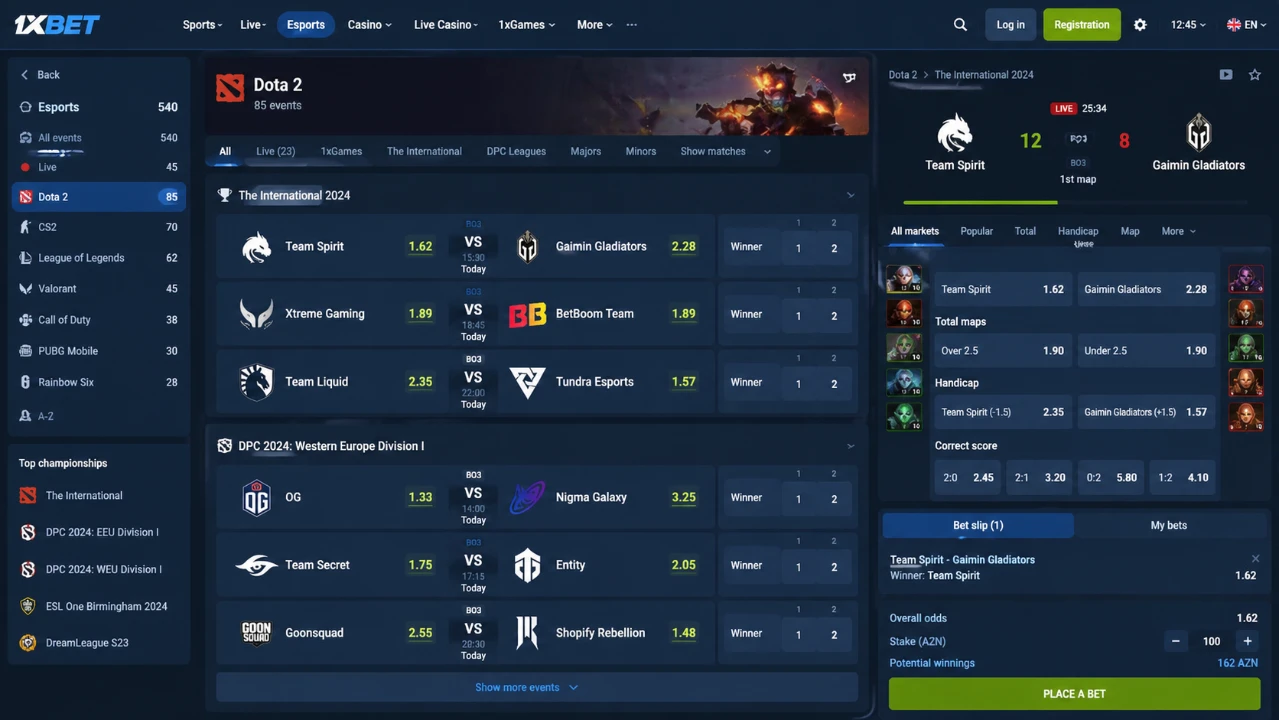This screenshot has height=720, width=1279.
Task: Open the live video stream icon
Action: (x=1226, y=75)
